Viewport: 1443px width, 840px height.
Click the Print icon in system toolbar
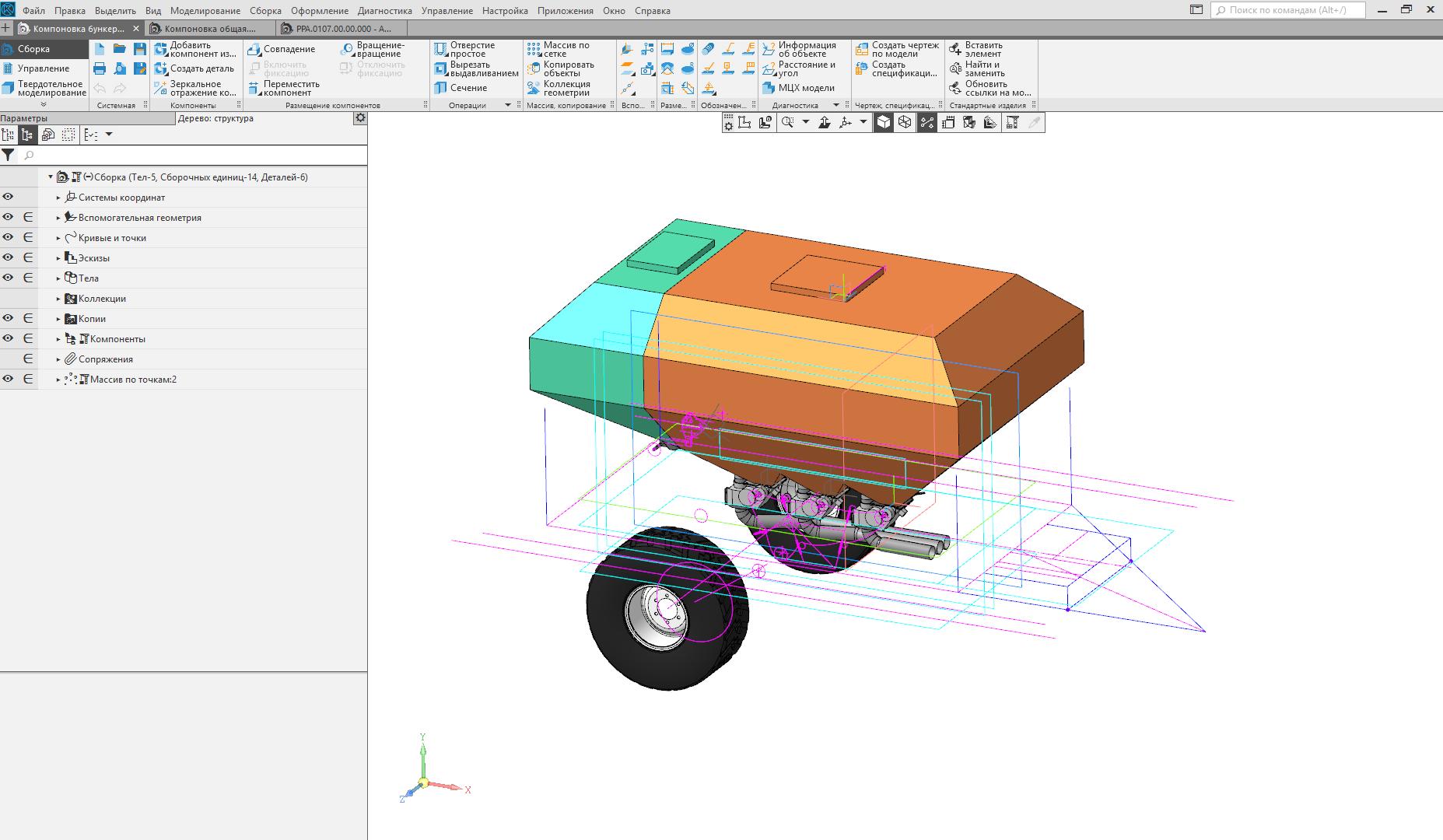pyautogui.click(x=100, y=68)
